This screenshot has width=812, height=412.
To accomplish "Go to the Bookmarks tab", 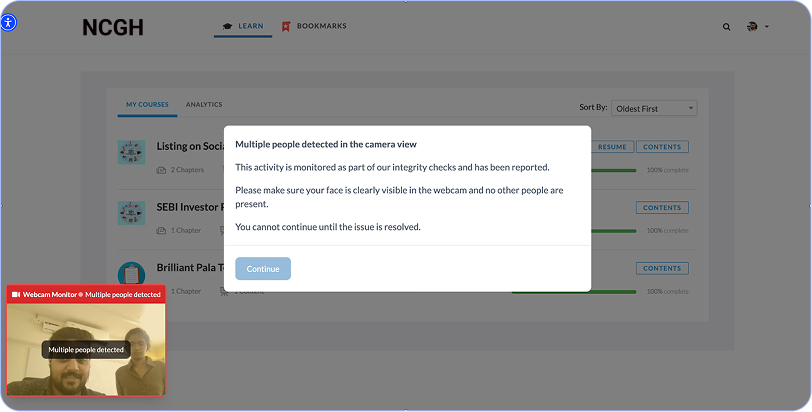I will pos(314,26).
